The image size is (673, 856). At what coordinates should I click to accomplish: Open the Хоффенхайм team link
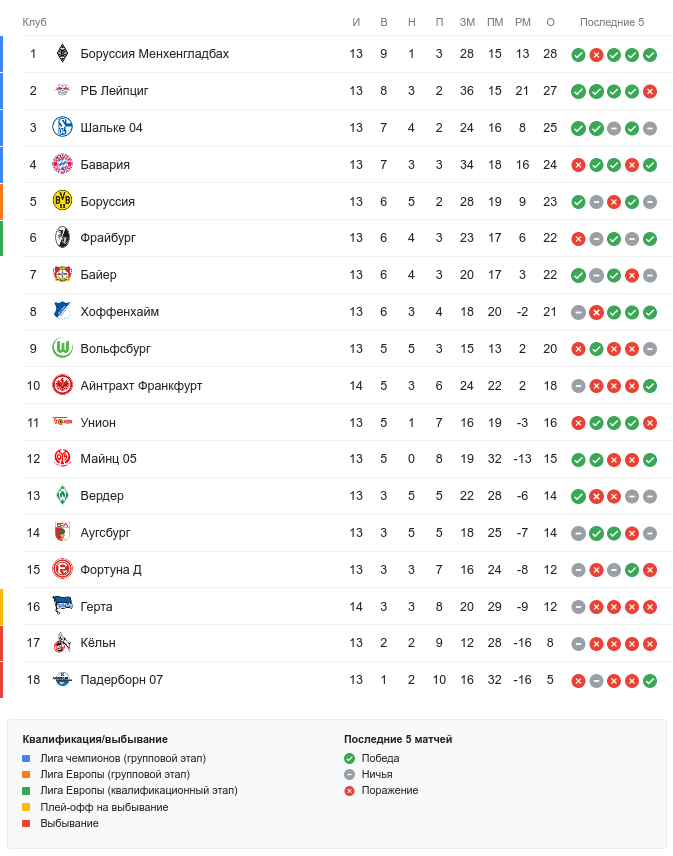[x=119, y=312]
